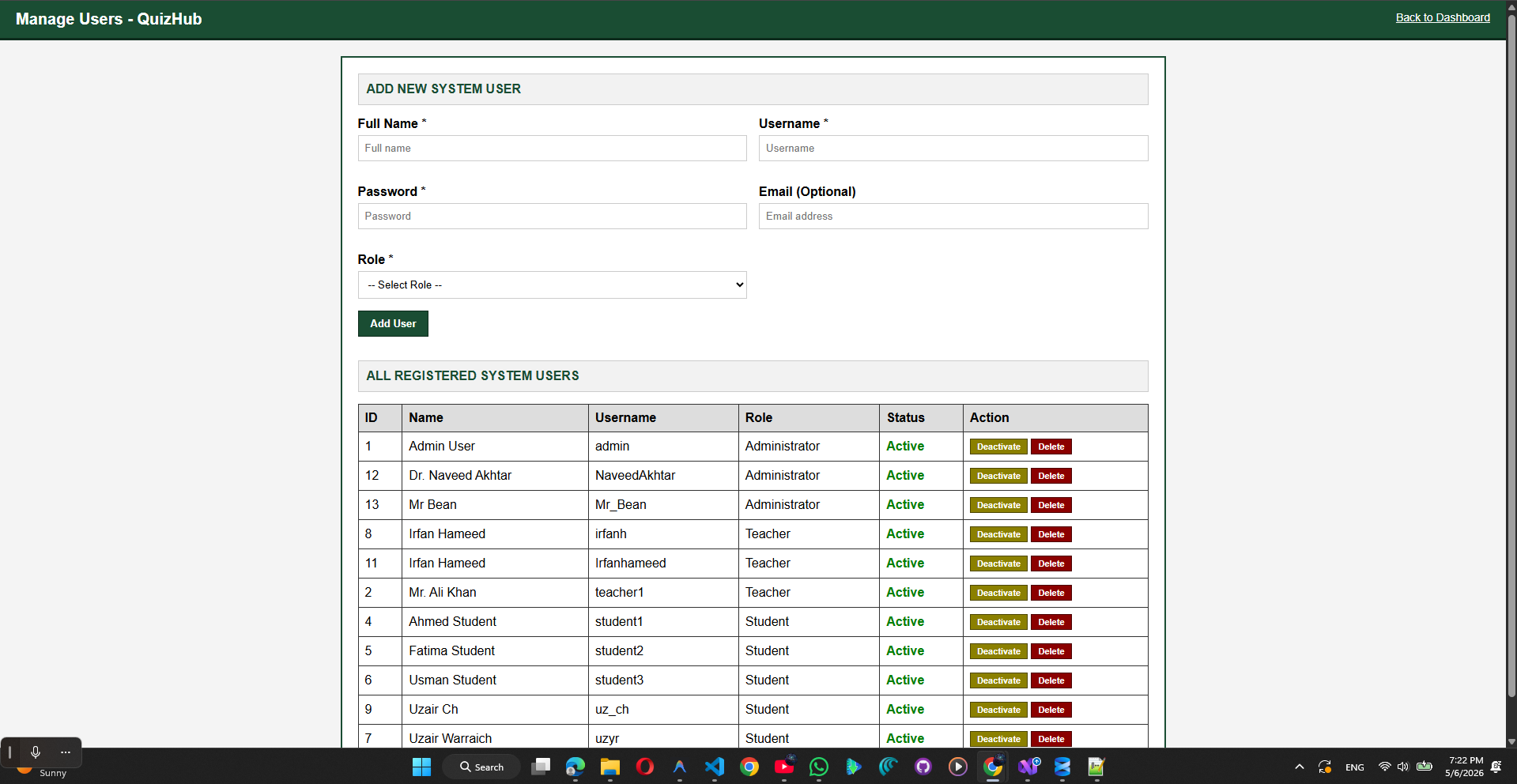Delete the Admin User account
This screenshot has width=1517, height=784.
click(x=1051, y=447)
